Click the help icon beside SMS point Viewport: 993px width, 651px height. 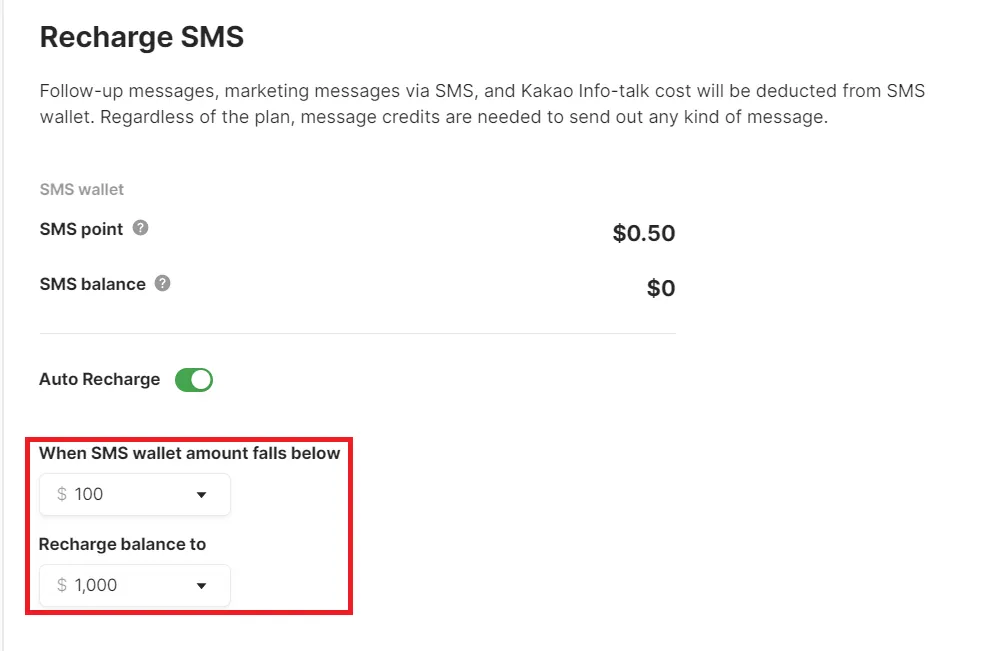point(141,228)
